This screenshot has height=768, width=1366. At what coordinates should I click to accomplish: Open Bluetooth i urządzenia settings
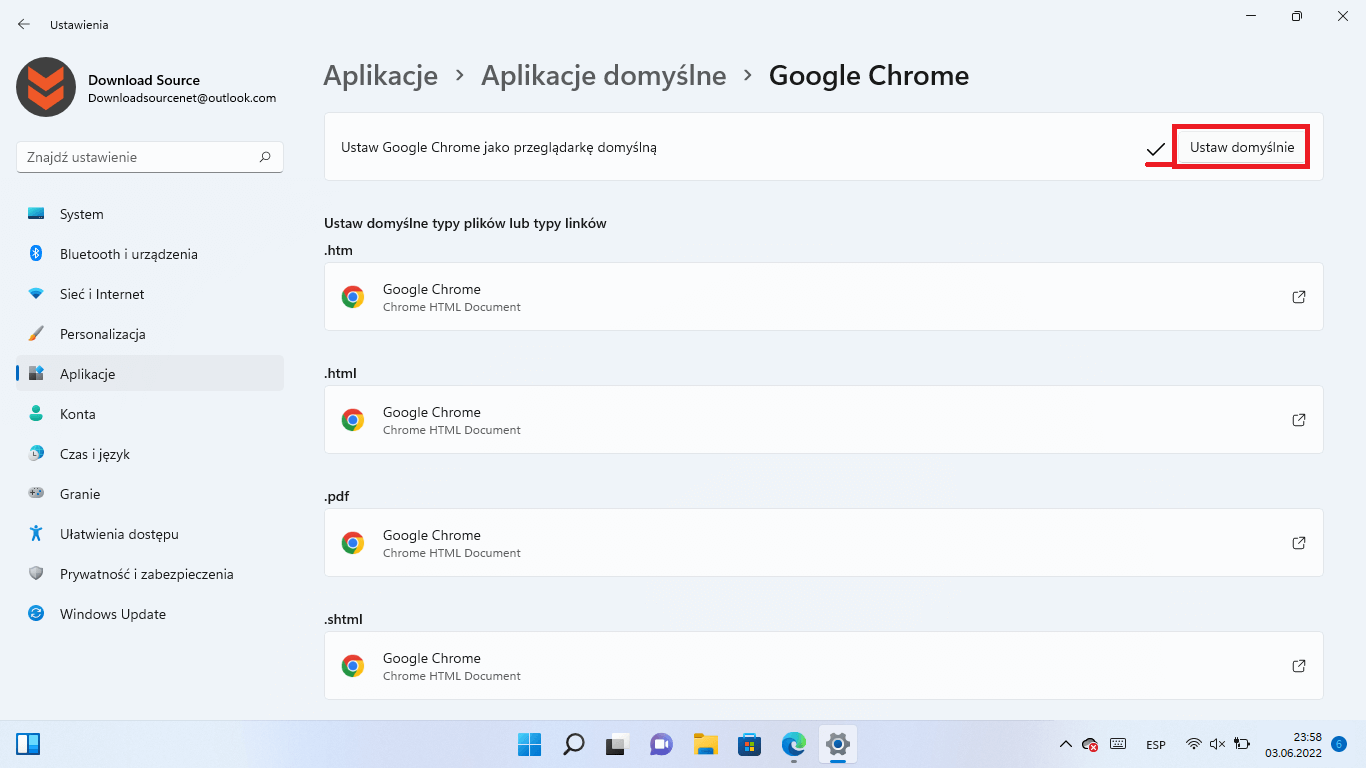coord(150,254)
